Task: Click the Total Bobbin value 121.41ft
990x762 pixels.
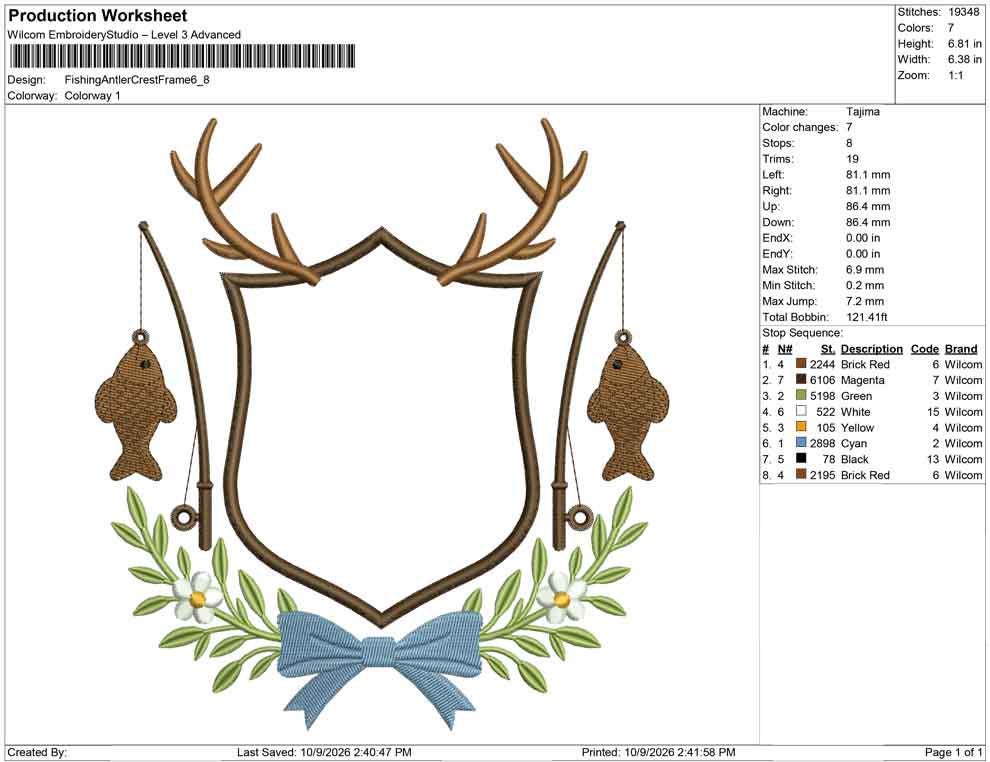Action: (x=866, y=317)
